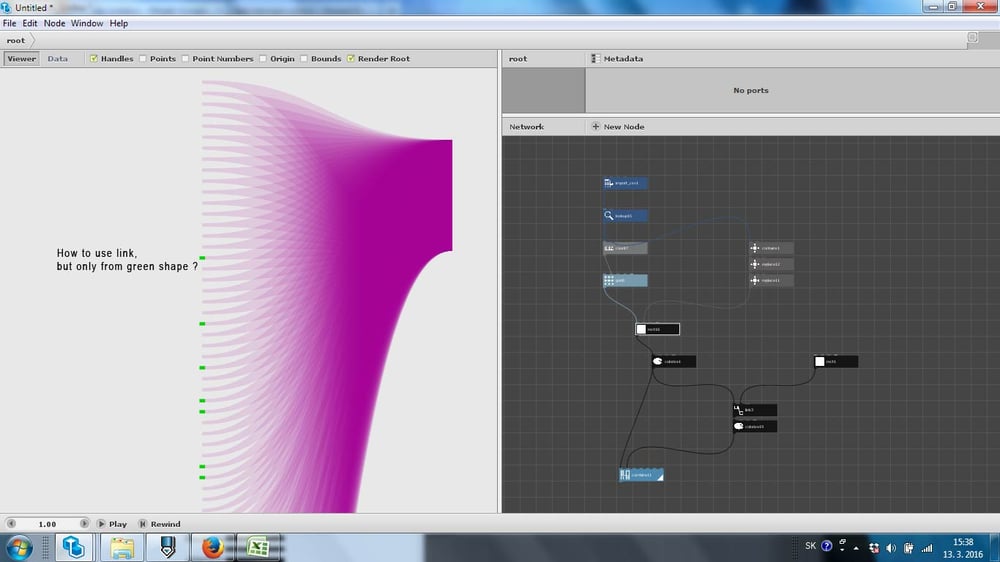The image size is (1000, 562).
Task: Enable the Point Numbers checkbox
Action: [x=186, y=59]
